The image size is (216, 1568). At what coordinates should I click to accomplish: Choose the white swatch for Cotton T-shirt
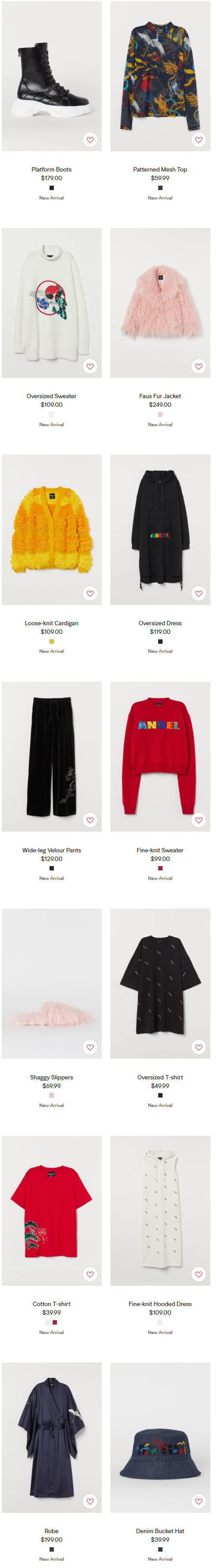tap(48, 1323)
